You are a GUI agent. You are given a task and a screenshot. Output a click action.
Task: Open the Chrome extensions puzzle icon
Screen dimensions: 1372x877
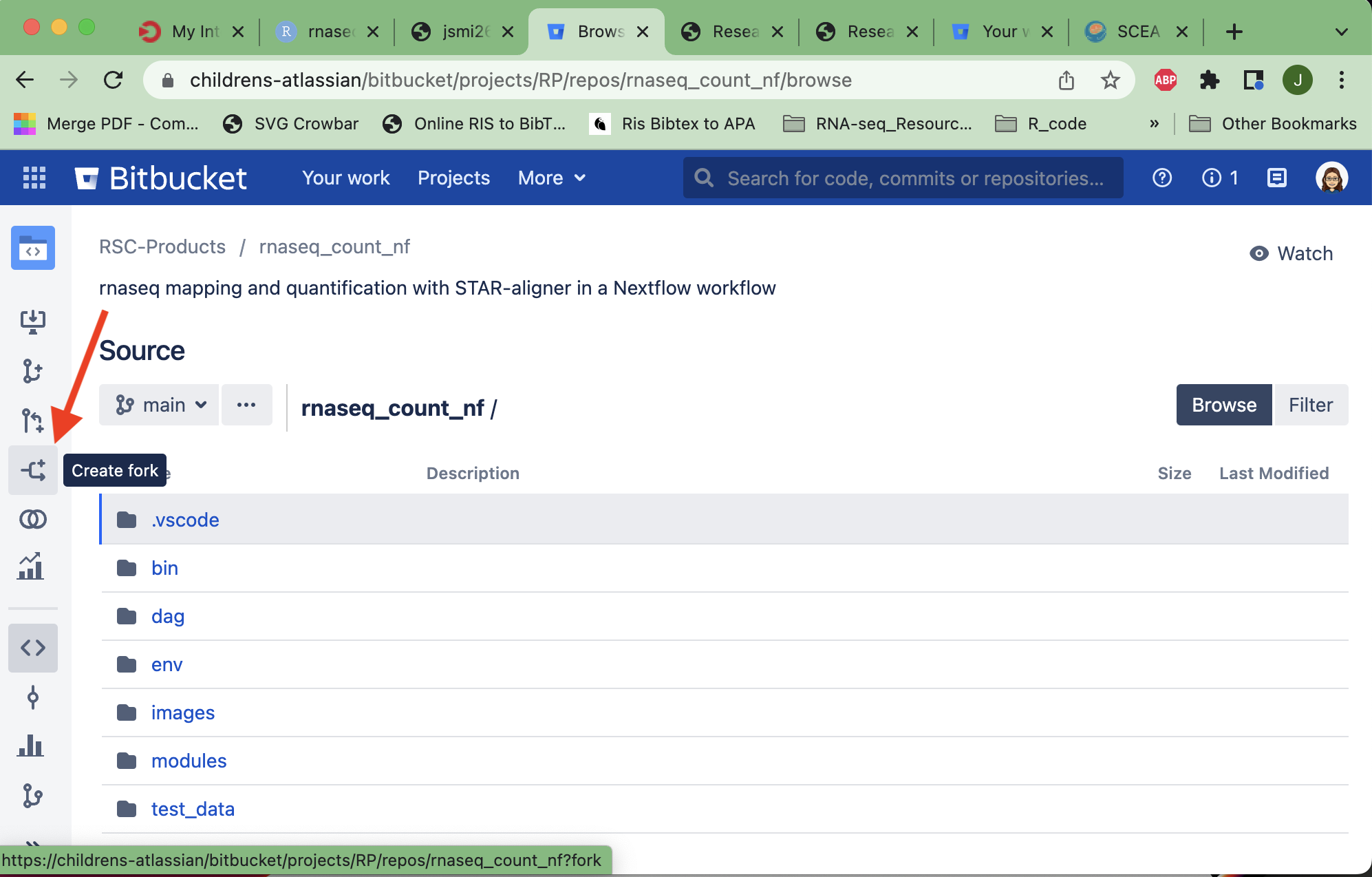tap(1209, 80)
